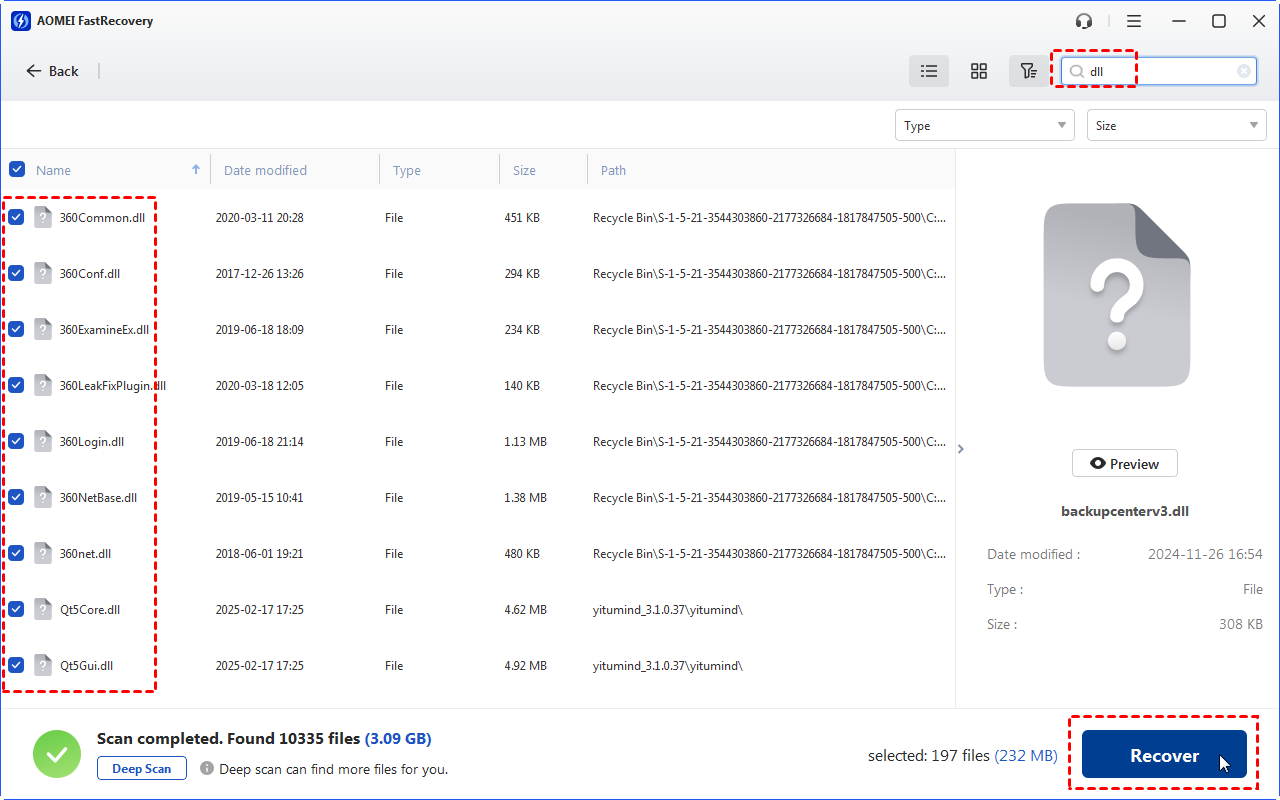Screen dimensions: 1280x800
Task: Click the file icon for 360Login.dll
Action: [43, 441]
